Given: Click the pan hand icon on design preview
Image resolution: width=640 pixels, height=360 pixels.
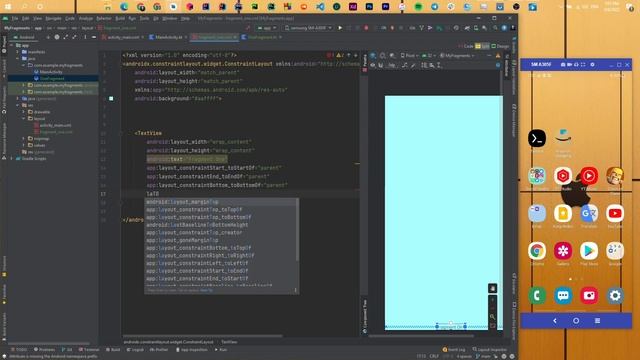Looking at the screenshot, I should (x=493, y=289).
